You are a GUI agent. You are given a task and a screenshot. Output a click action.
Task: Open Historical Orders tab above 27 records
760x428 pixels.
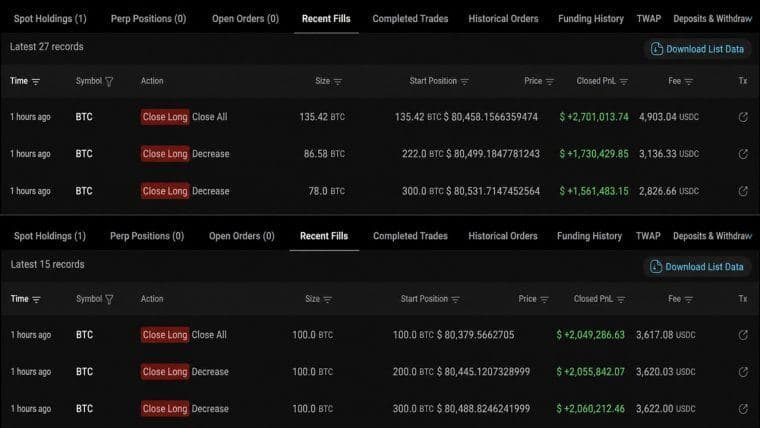coord(503,18)
